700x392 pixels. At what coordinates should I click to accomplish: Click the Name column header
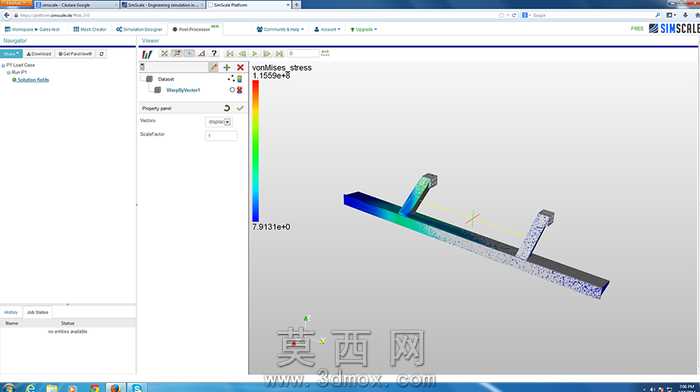coord(12,323)
